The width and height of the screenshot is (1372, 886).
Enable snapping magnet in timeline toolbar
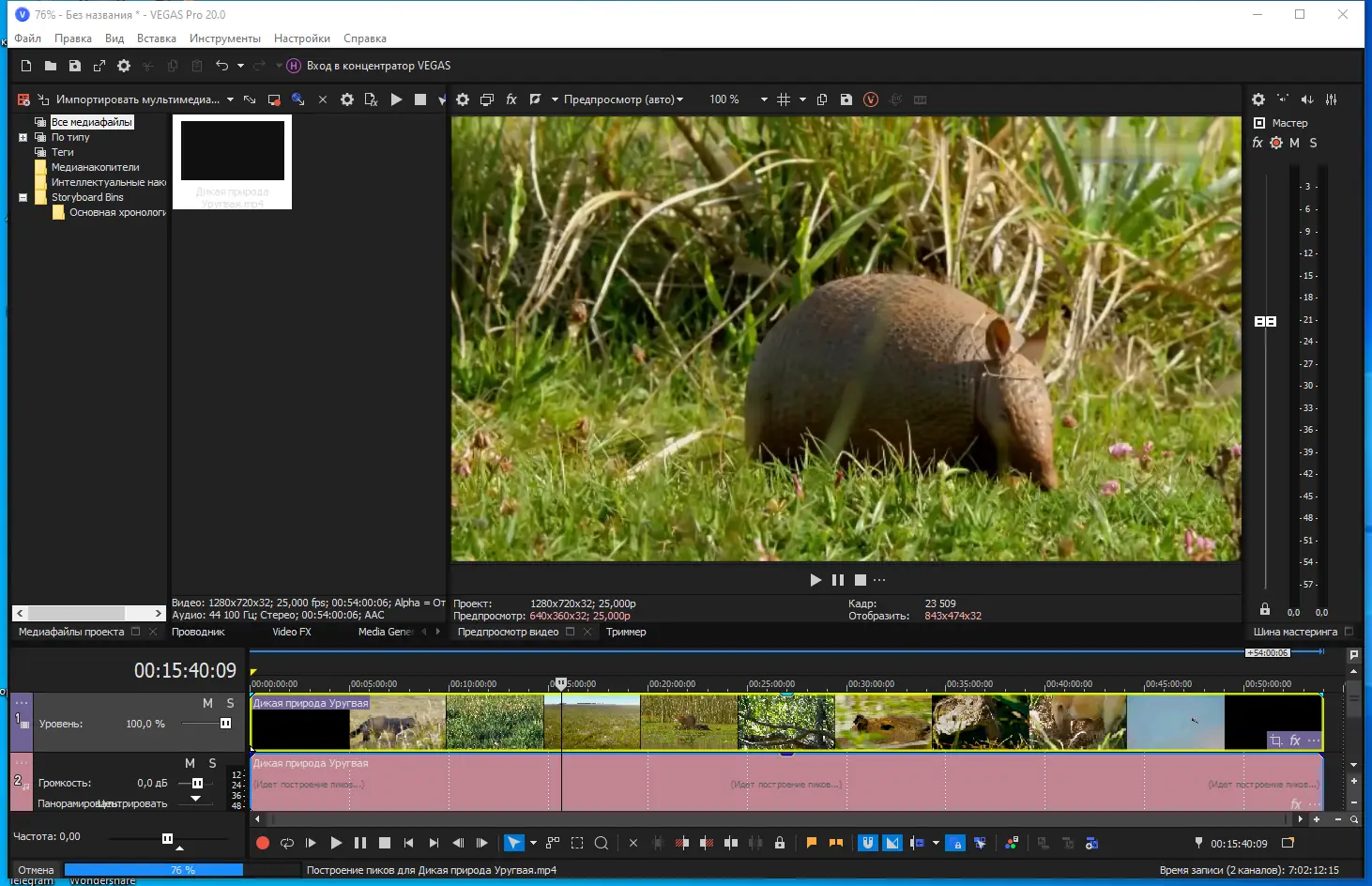868,843
